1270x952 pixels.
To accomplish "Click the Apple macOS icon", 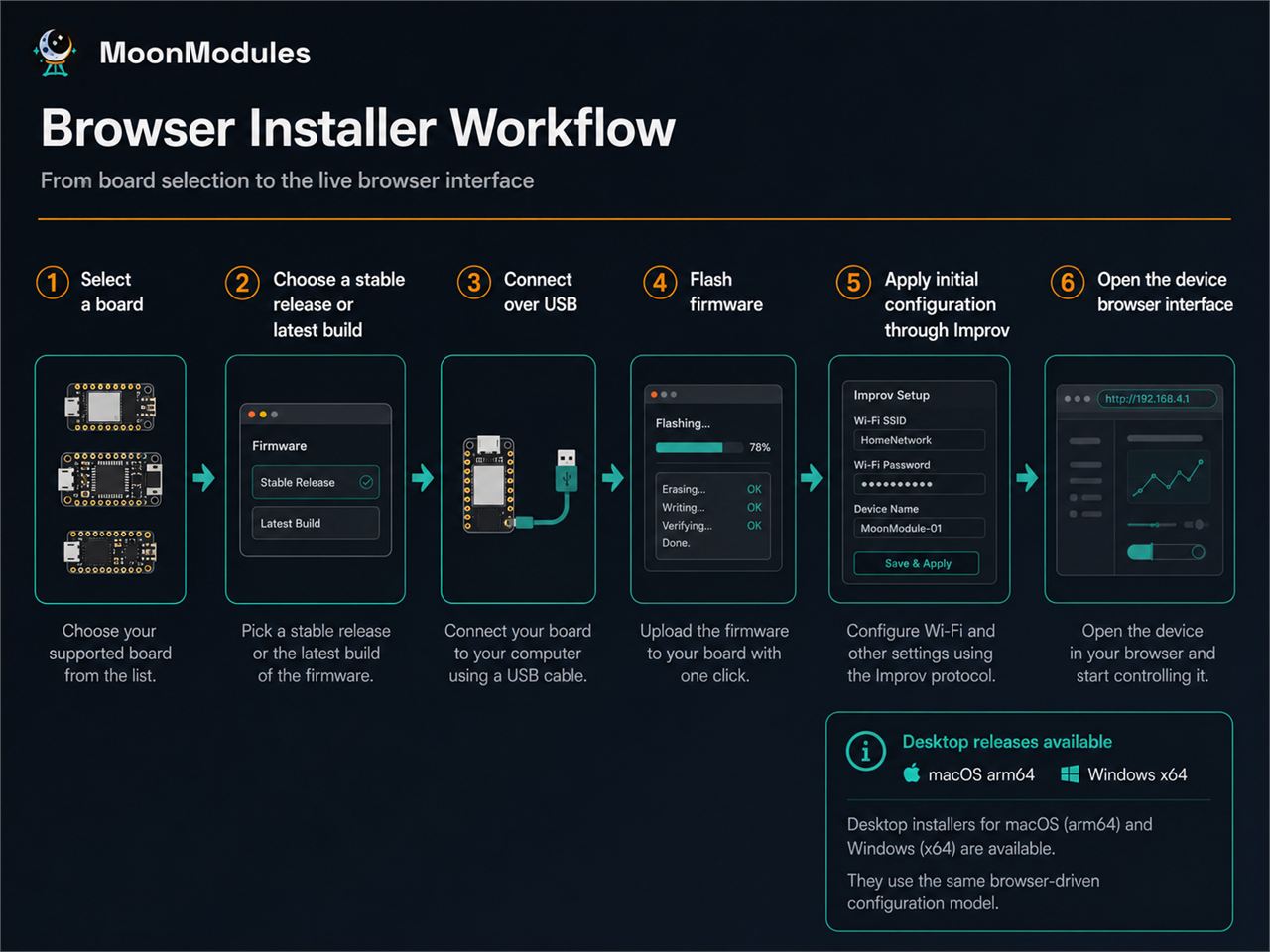I will [912, 773].
